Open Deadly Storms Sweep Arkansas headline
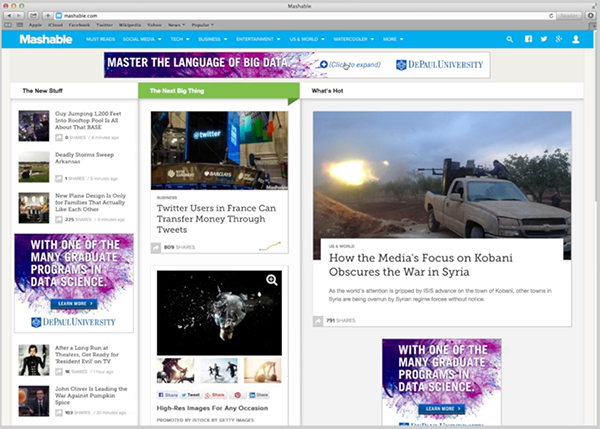This screenshot has height=429, width=600. [84, 158]
